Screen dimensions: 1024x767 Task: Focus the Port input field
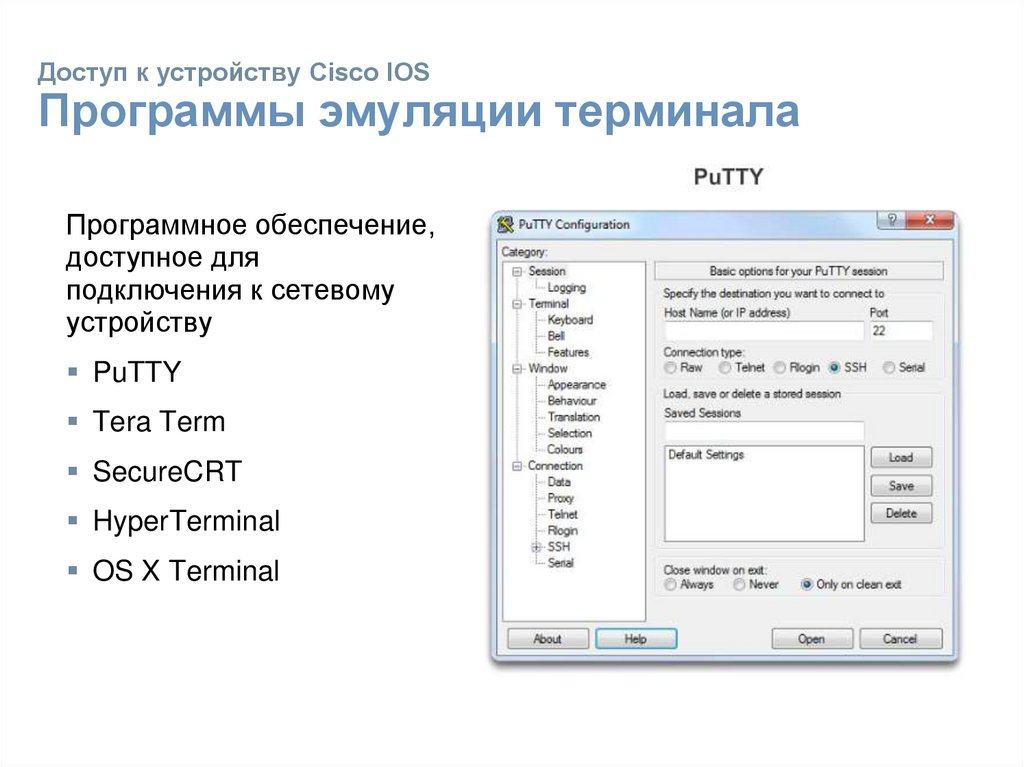point(901,331)
